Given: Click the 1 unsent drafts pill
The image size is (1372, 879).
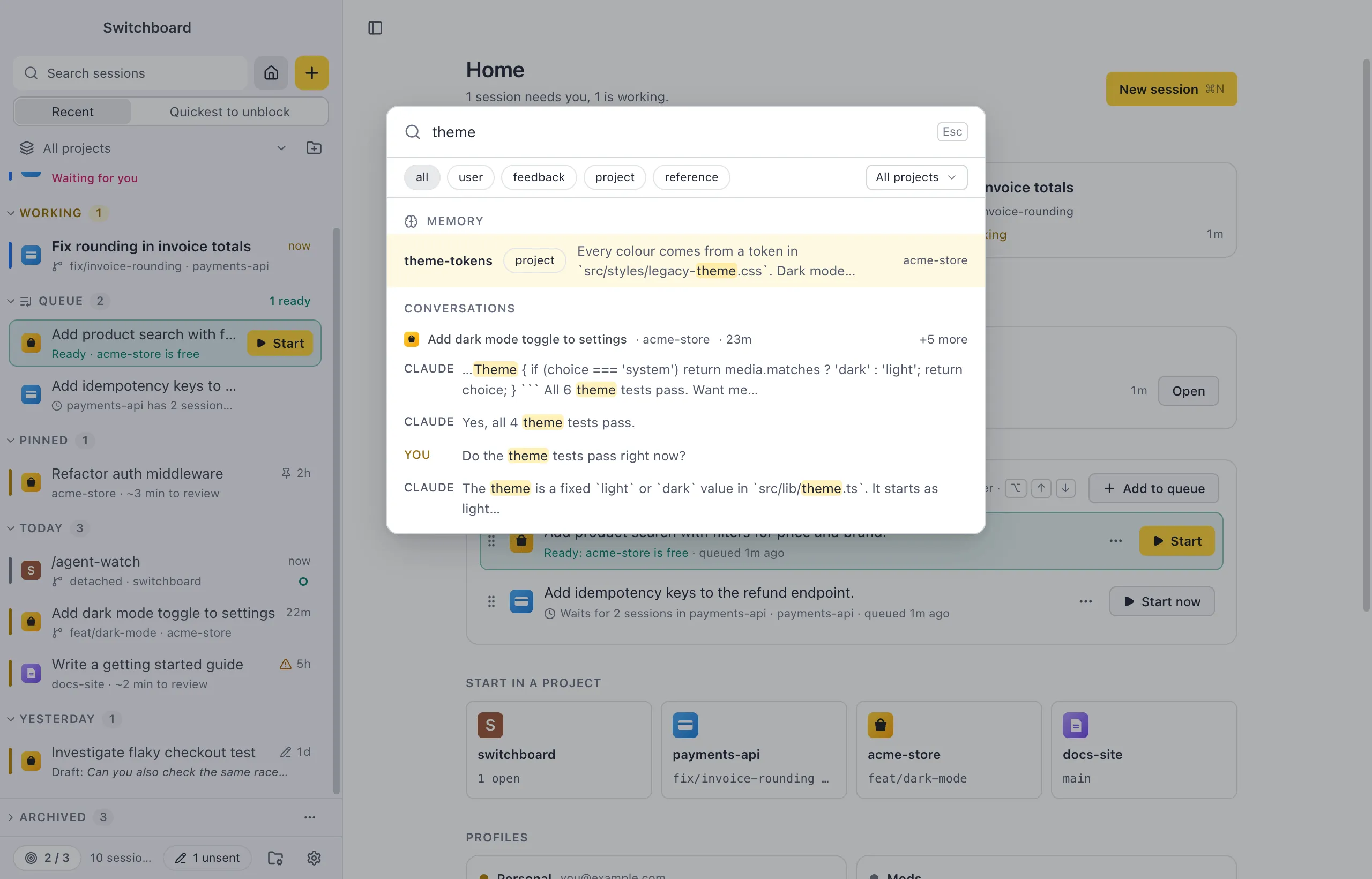Looking at the screenshot, I should pyautogui.click(x=207, y=858).
